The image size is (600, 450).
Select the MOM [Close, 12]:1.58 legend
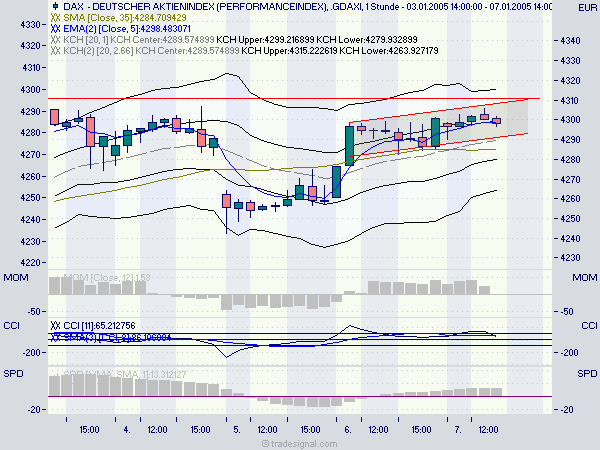[107, 277]
